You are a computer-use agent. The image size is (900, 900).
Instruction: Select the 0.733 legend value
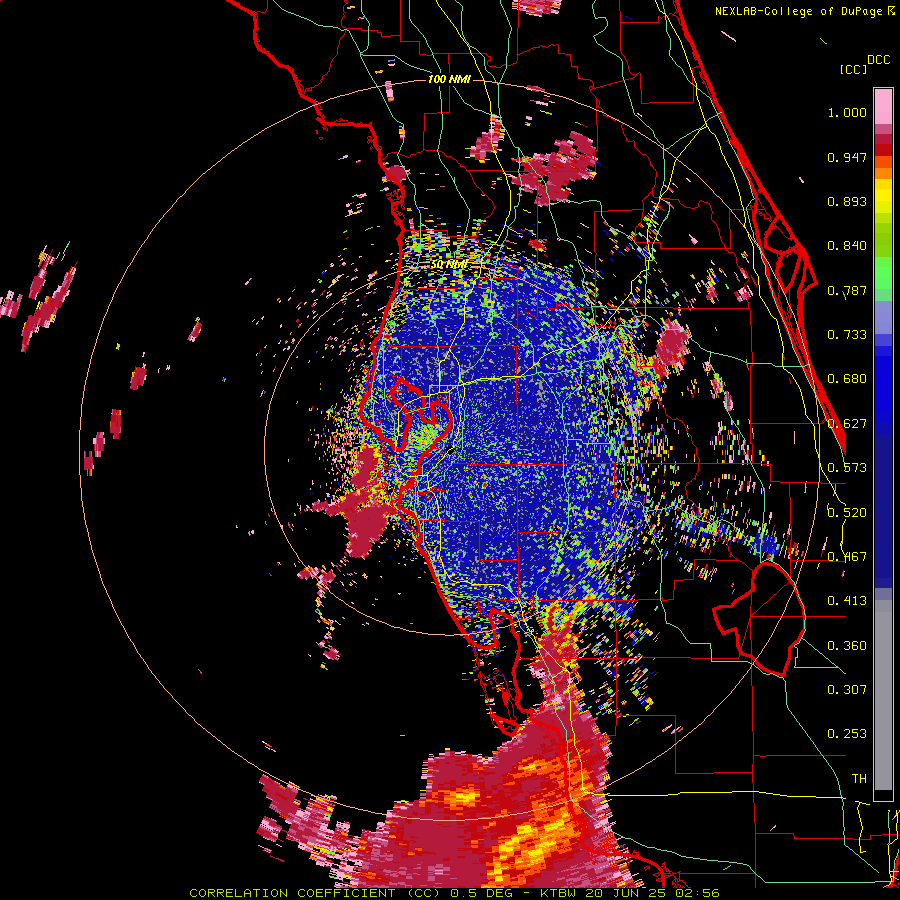[847, 335]
